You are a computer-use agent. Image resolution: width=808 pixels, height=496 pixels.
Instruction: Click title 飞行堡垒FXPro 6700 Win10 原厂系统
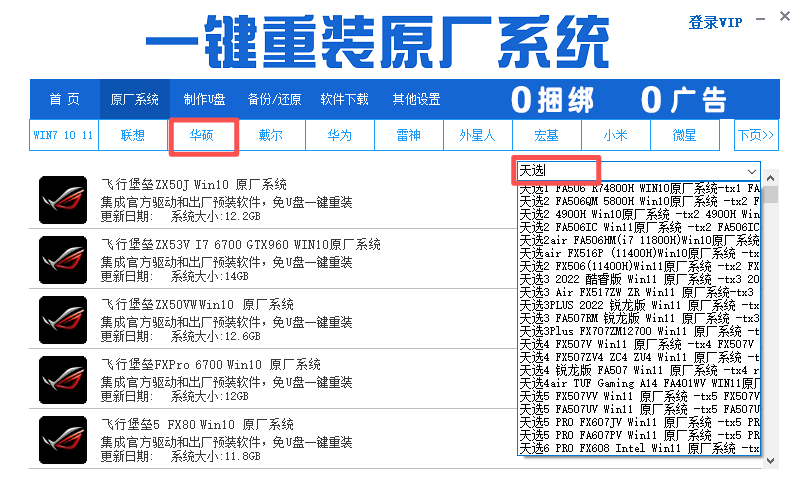pyautogui.click(x=211, y=364)
